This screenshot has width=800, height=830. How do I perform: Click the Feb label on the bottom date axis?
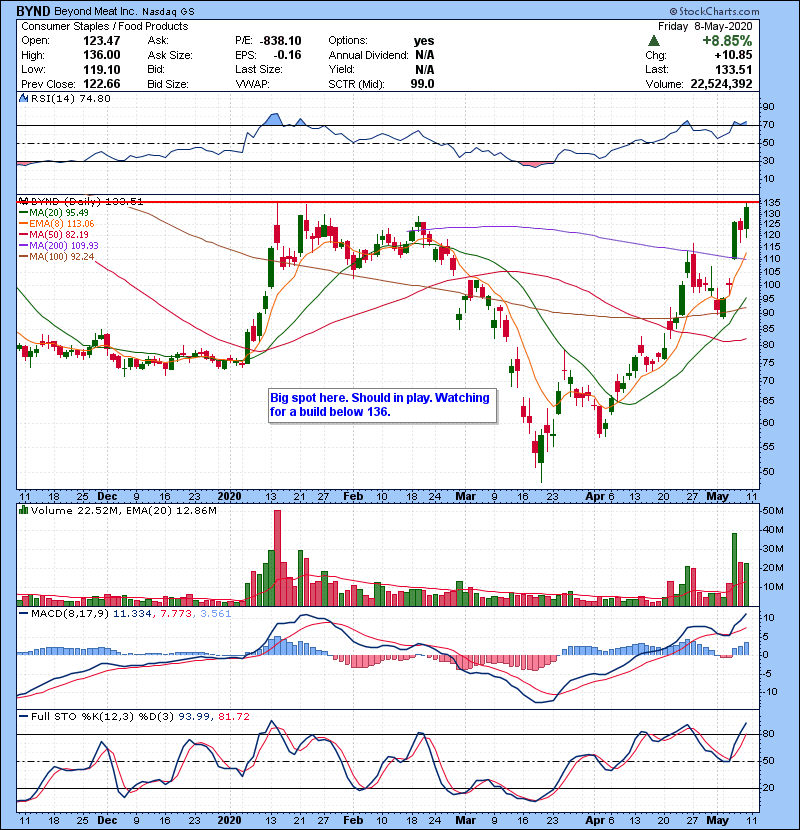353,820
